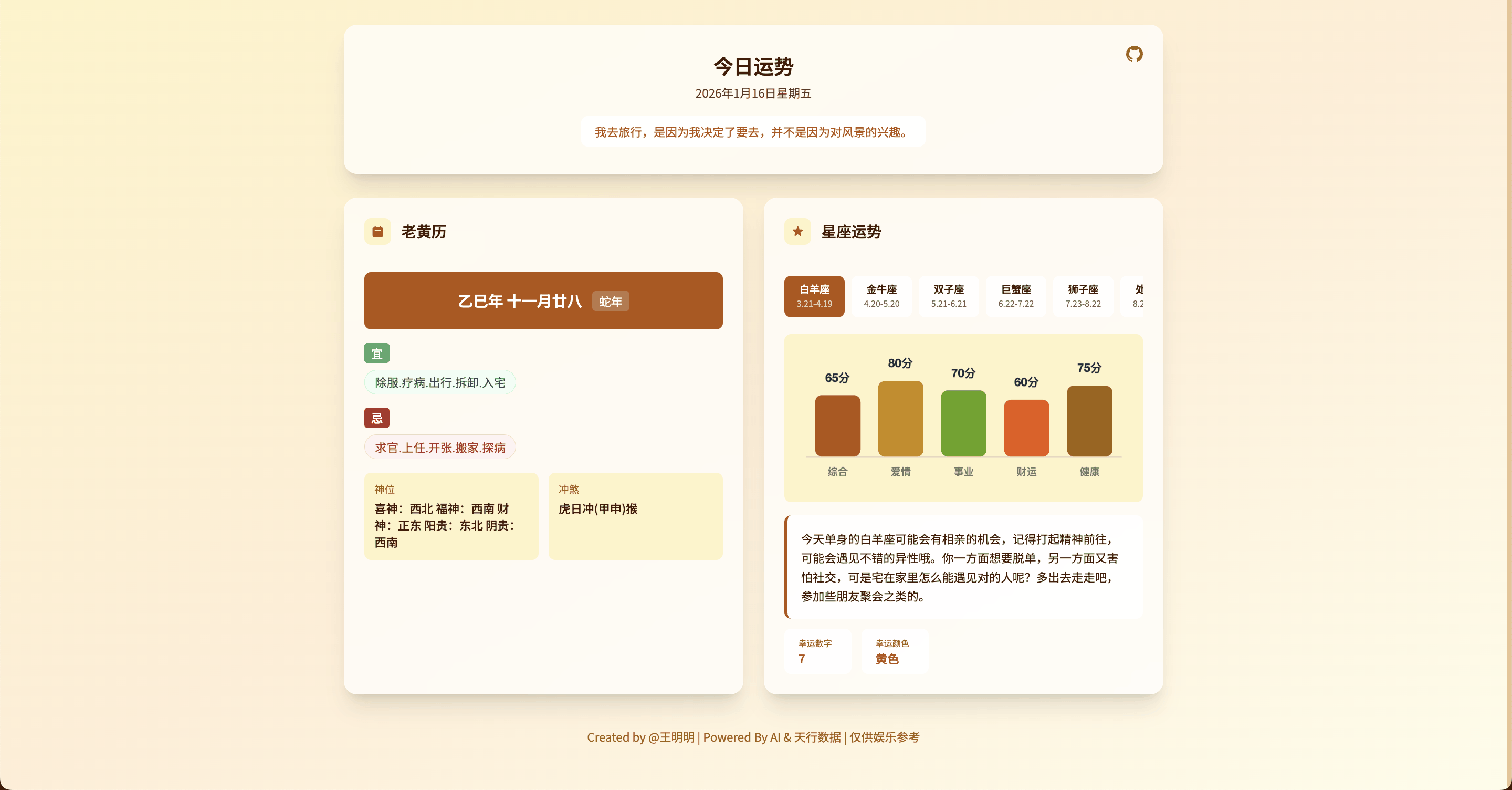Click the 天行数据 footer link

tap(817, 737)
